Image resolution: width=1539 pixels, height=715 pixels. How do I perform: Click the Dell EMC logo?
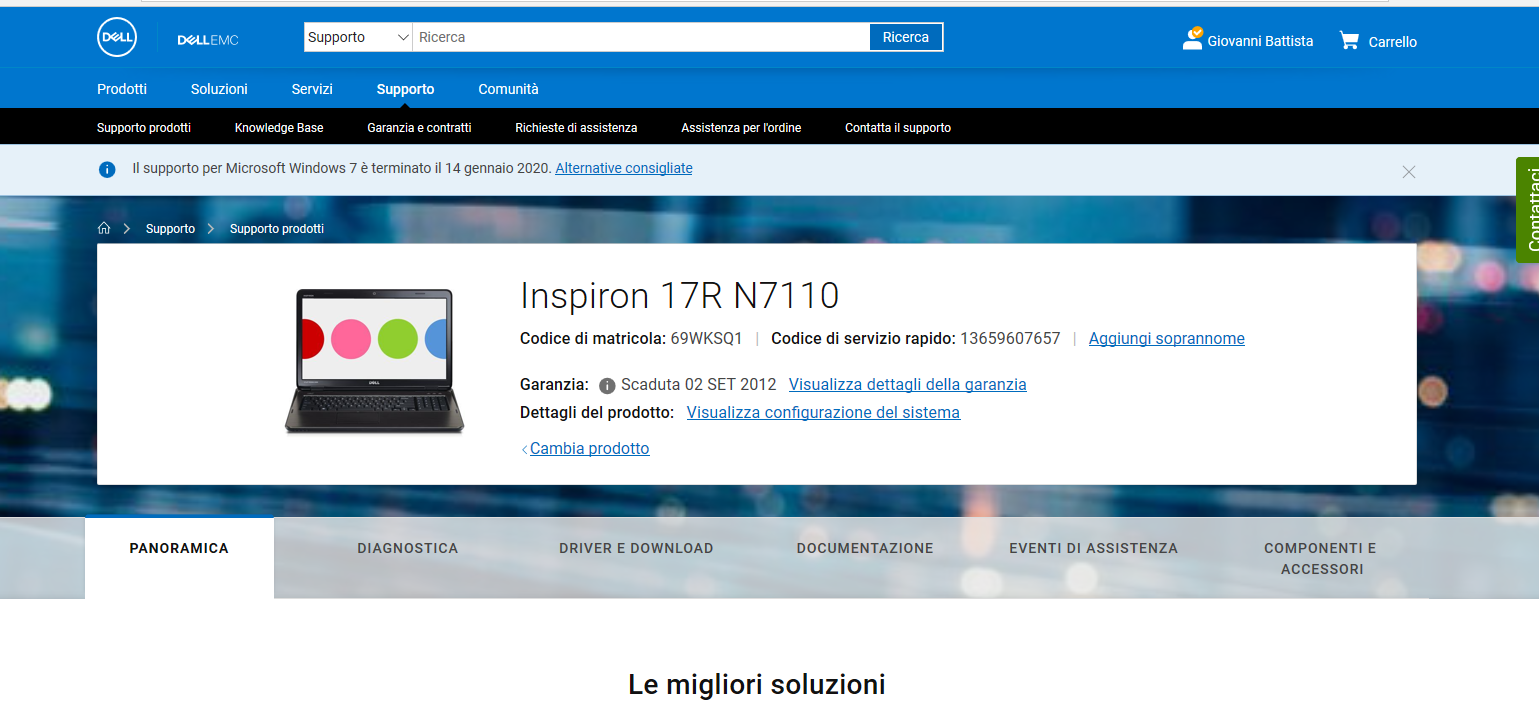(x=208, y=40)
